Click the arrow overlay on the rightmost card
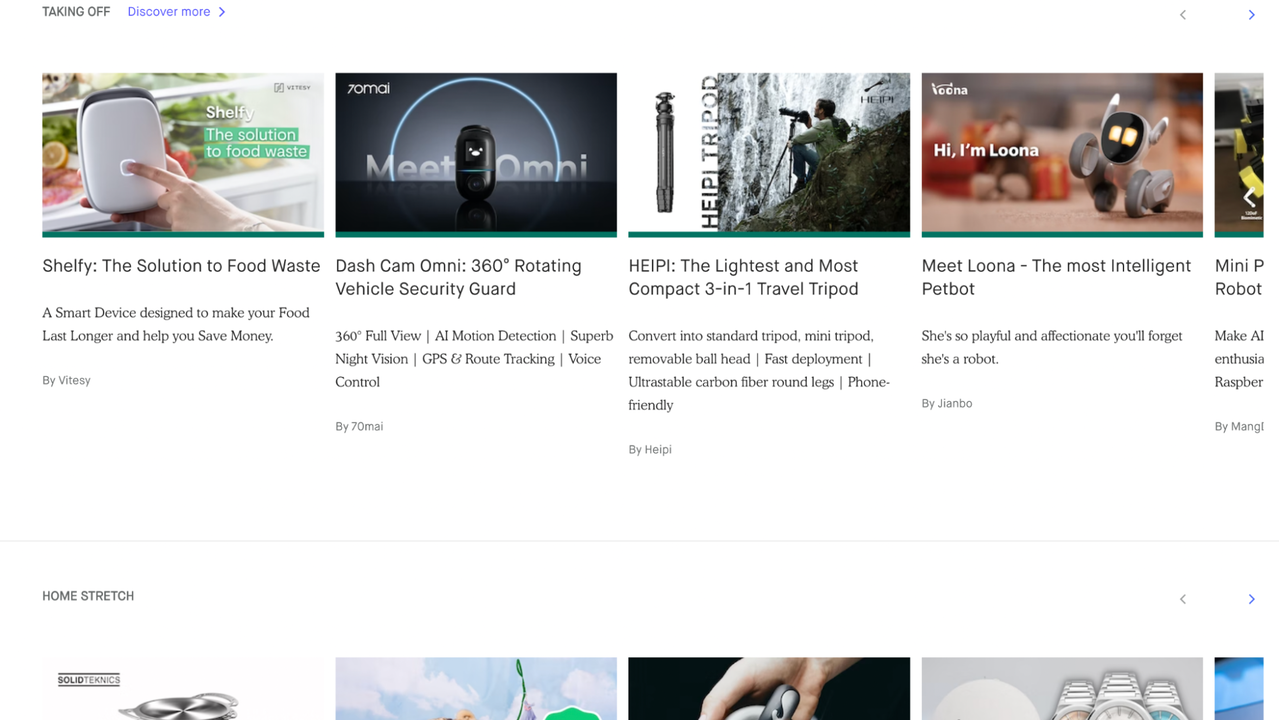 [x=1250, y=197]
